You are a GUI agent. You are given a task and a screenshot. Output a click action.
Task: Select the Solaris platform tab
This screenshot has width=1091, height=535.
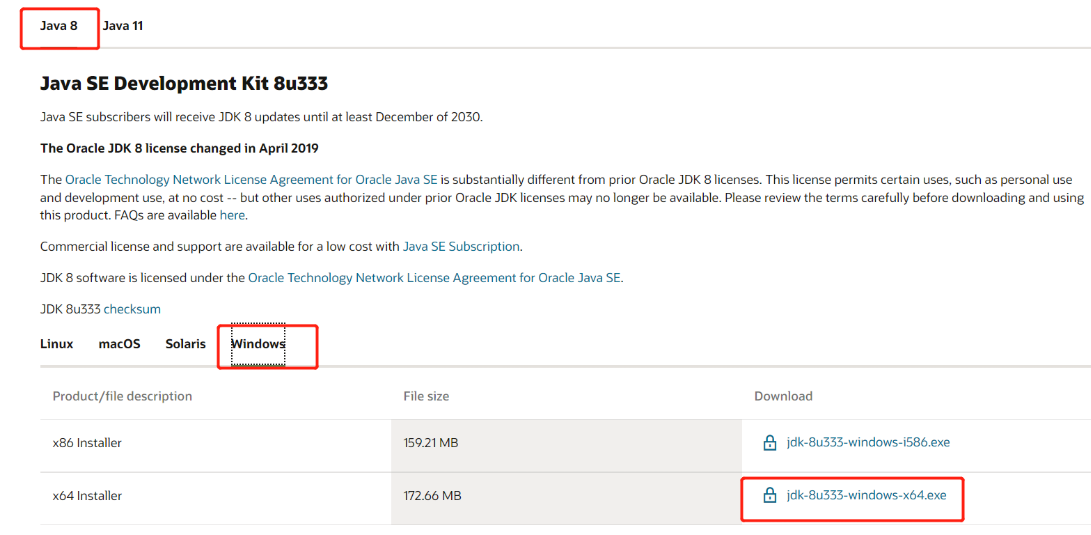pyautogui.click(x=186, y=344)
